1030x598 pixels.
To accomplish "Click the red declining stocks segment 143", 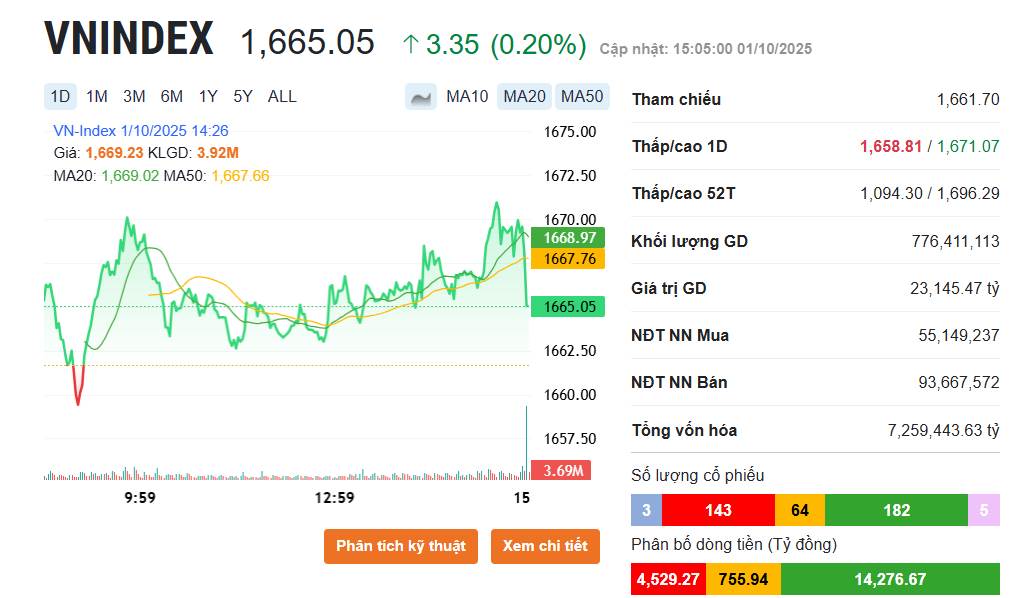I will [718, 510].
